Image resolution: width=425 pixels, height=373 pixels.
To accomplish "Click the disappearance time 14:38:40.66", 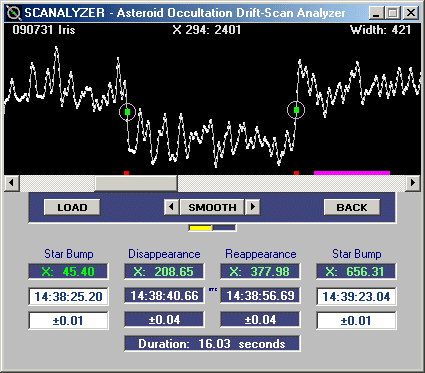I will [x=164, y=296].
